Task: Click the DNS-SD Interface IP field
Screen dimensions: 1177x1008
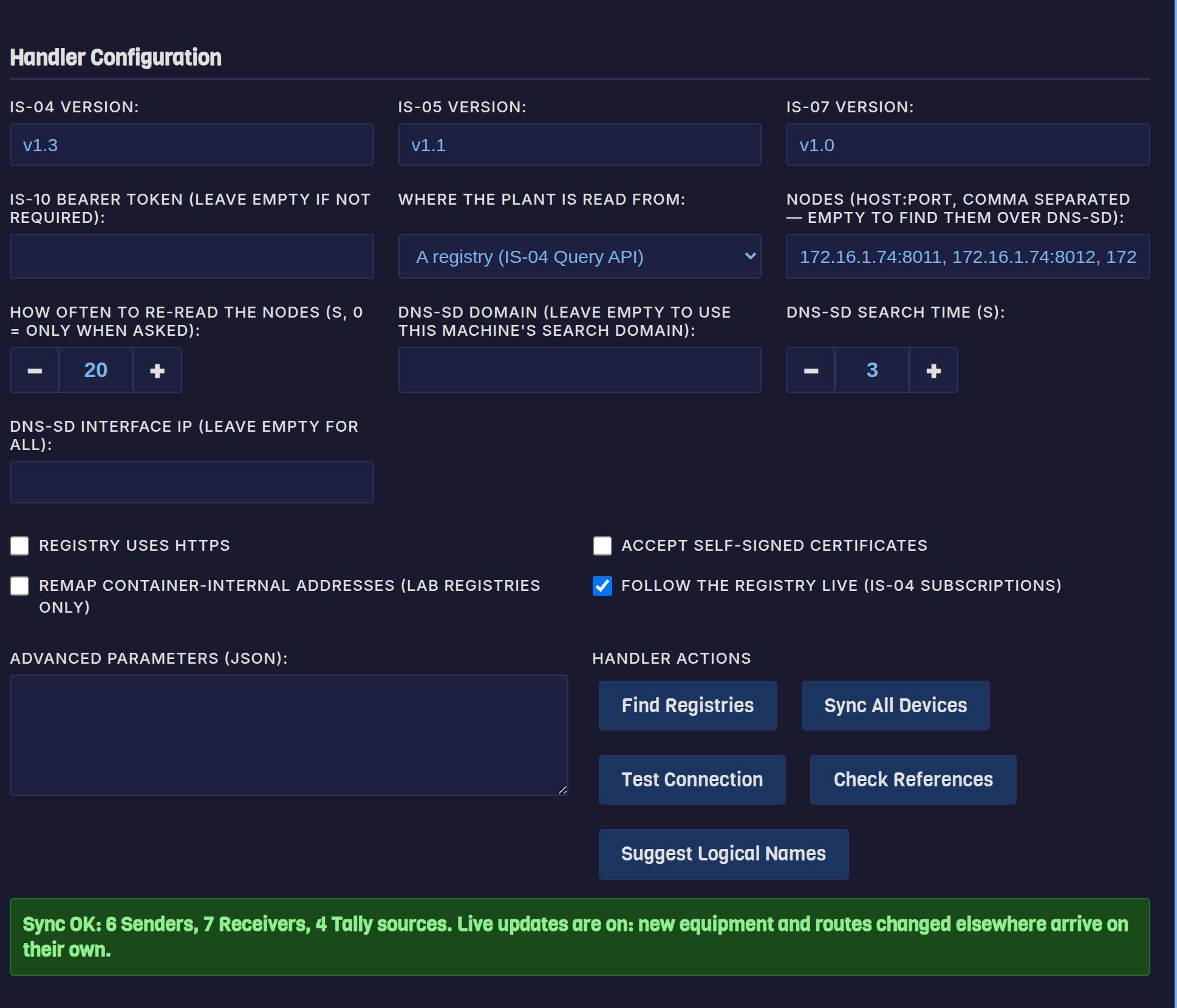Action: [x=191, y=482]
